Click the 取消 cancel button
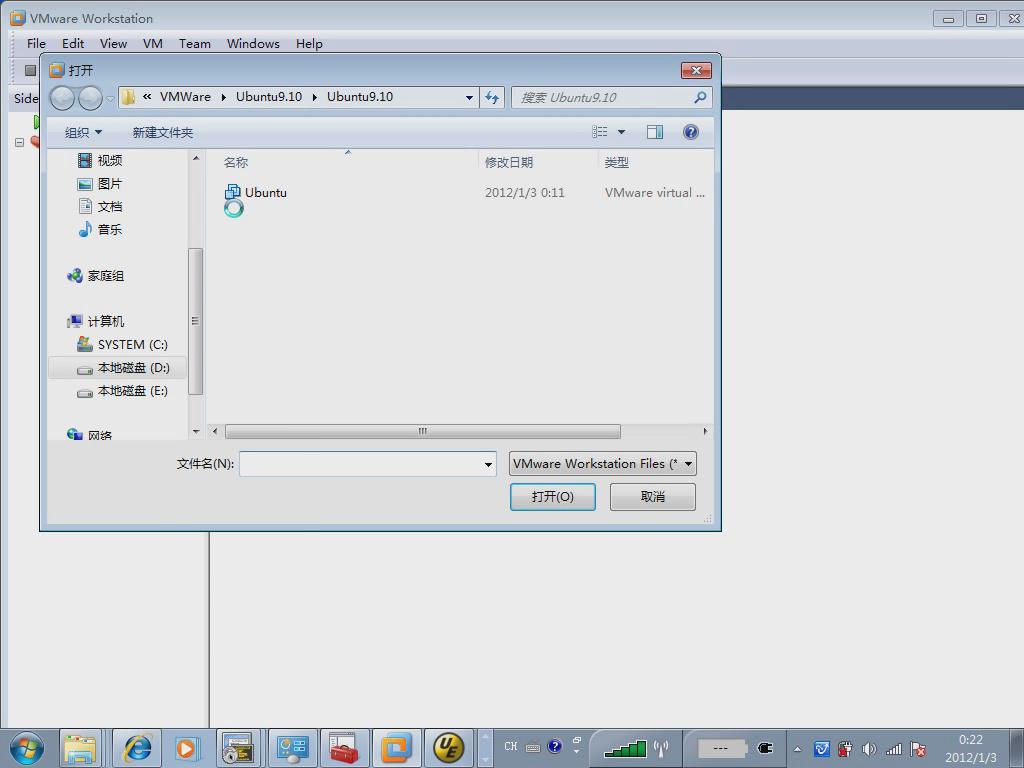 pyautogui.click(x=652, y=497)
